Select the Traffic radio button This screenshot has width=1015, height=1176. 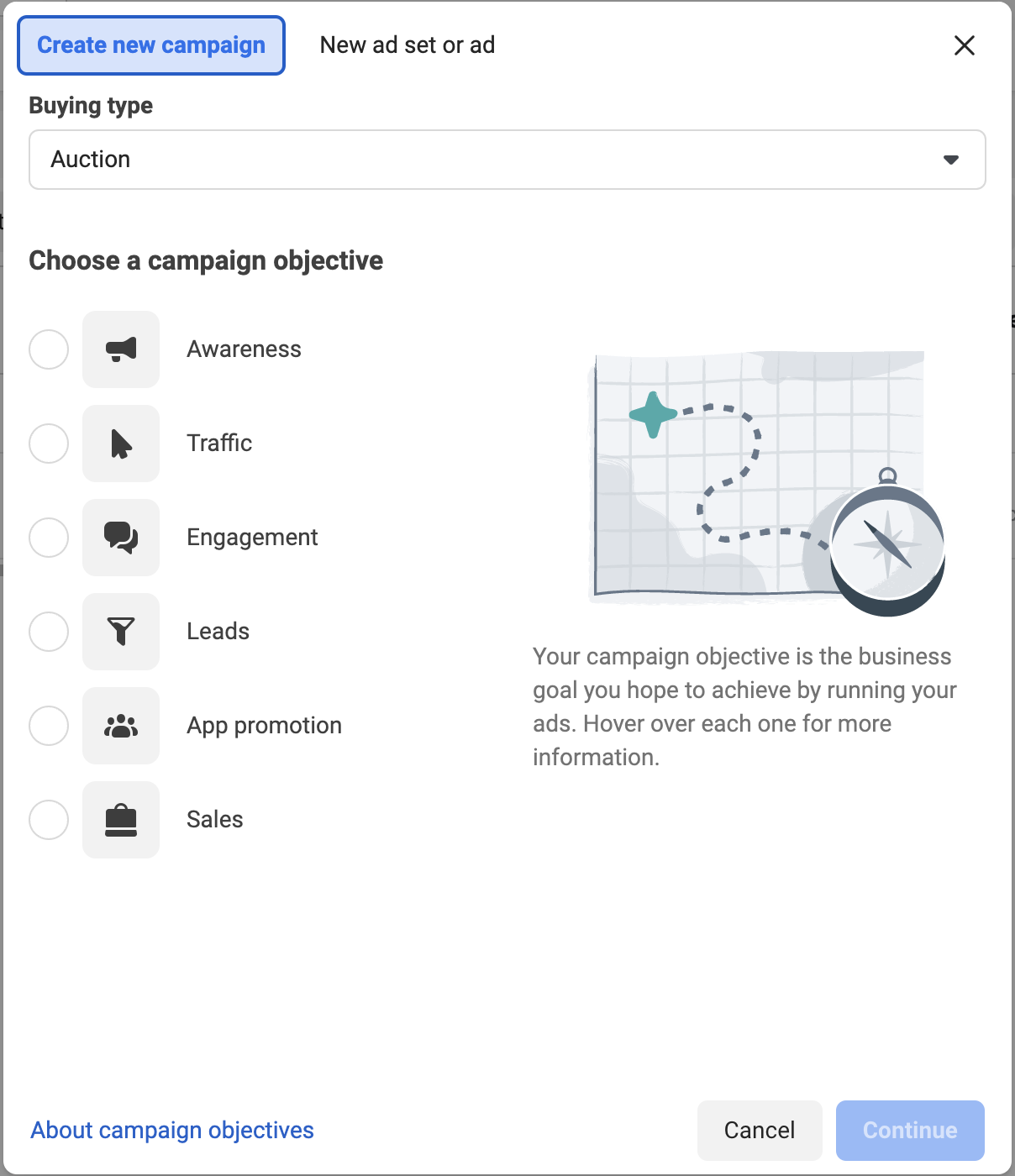[x=49, y=444]
